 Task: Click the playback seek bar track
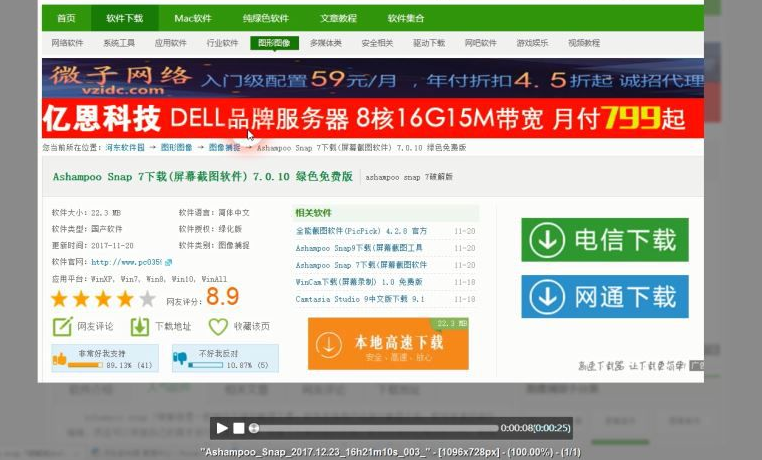[x=377, y=428]
